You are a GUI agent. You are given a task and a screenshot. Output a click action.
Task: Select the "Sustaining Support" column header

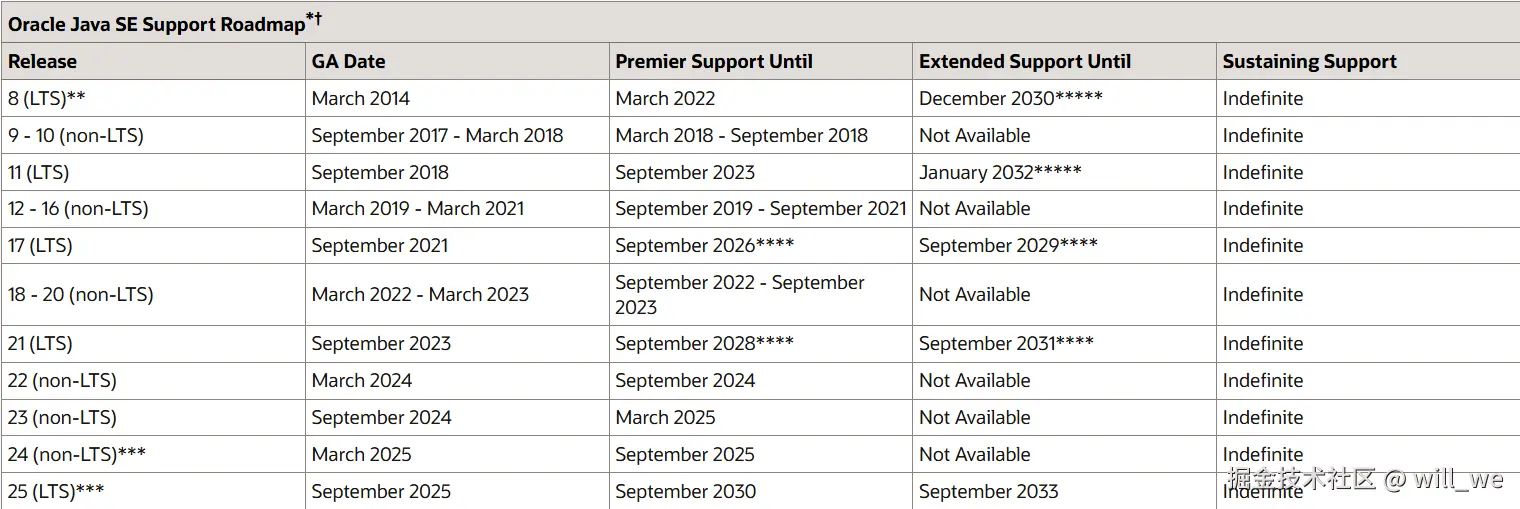click(x=1309, y=61)
